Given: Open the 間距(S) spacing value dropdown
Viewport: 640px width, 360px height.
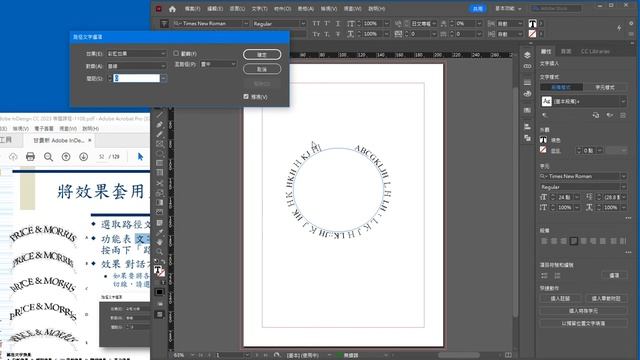Looking at the screenshot, I should (x=163, y=78).
